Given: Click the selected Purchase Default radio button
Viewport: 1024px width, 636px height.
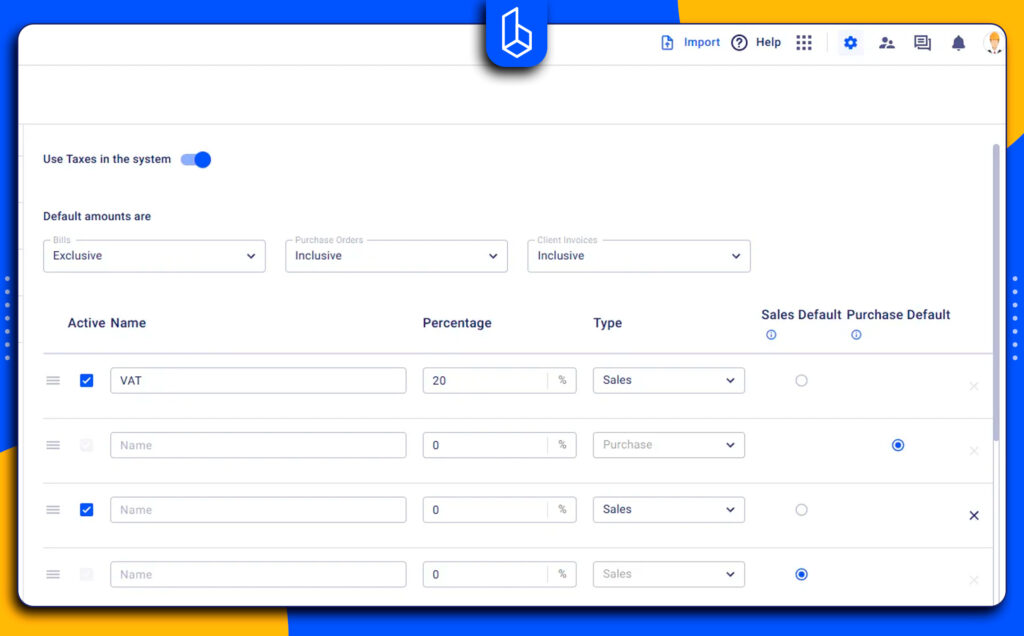Looking at the screenshot, I should 898,445.
